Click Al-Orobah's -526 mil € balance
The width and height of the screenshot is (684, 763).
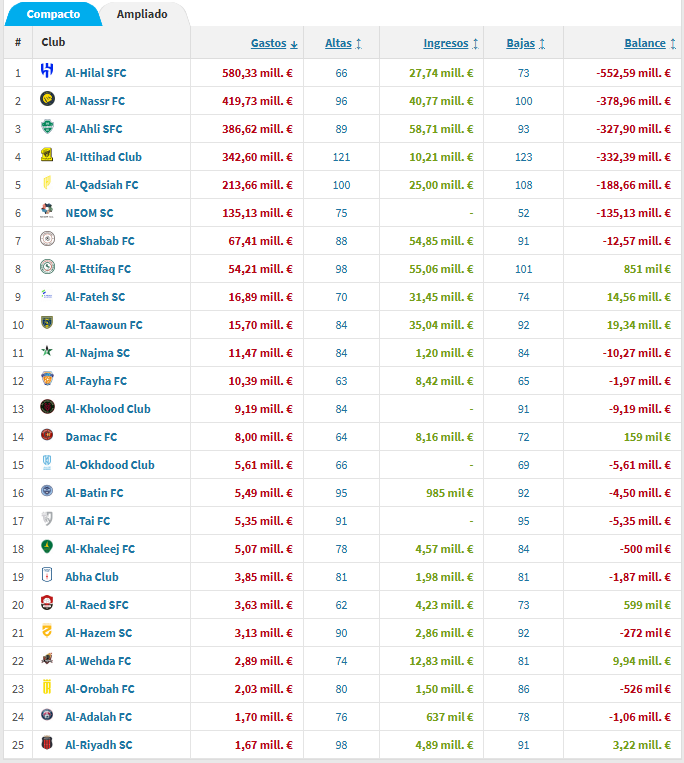(646, 689)
